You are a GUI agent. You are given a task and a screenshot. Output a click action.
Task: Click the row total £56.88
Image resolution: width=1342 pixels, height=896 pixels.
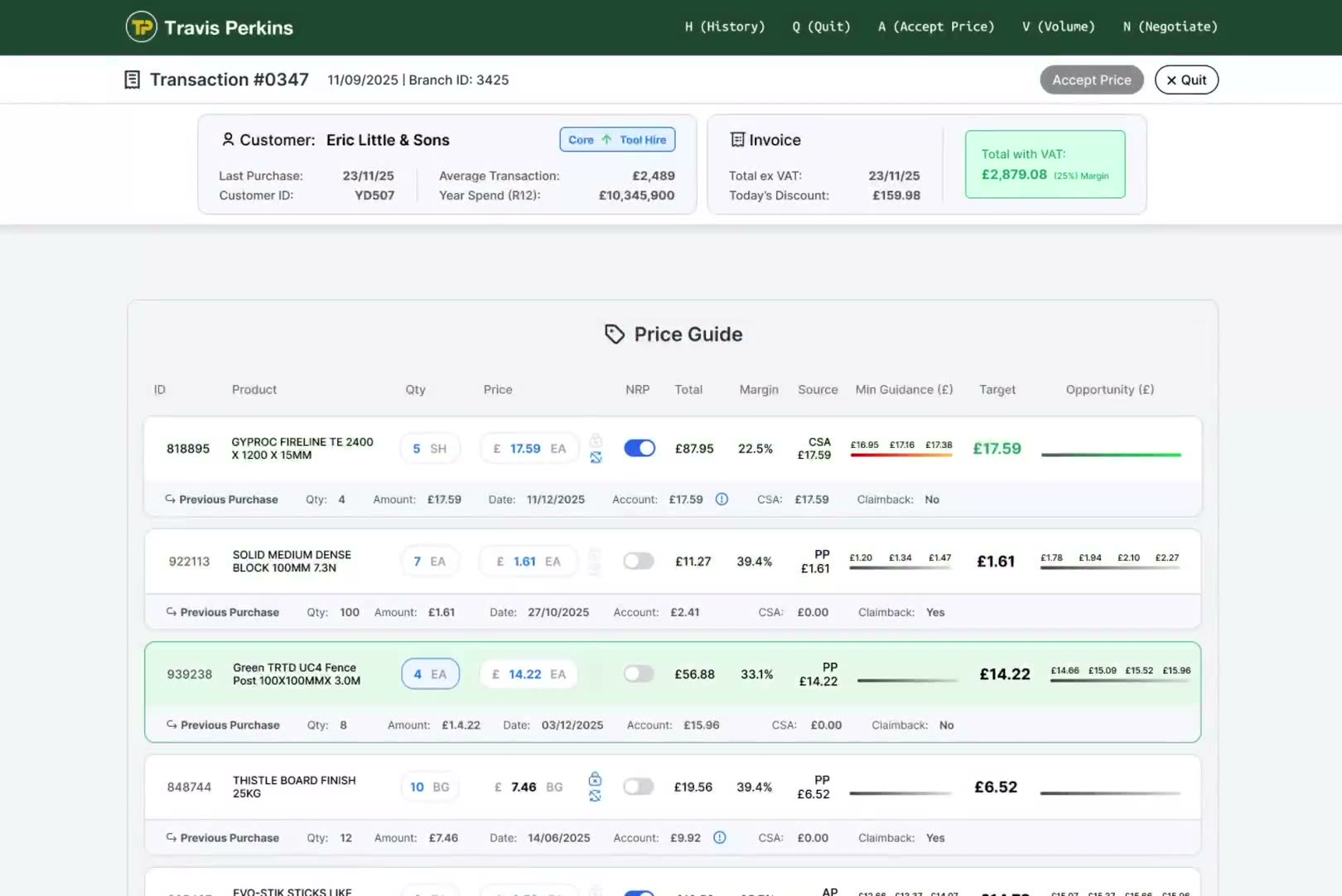[694, 674]
